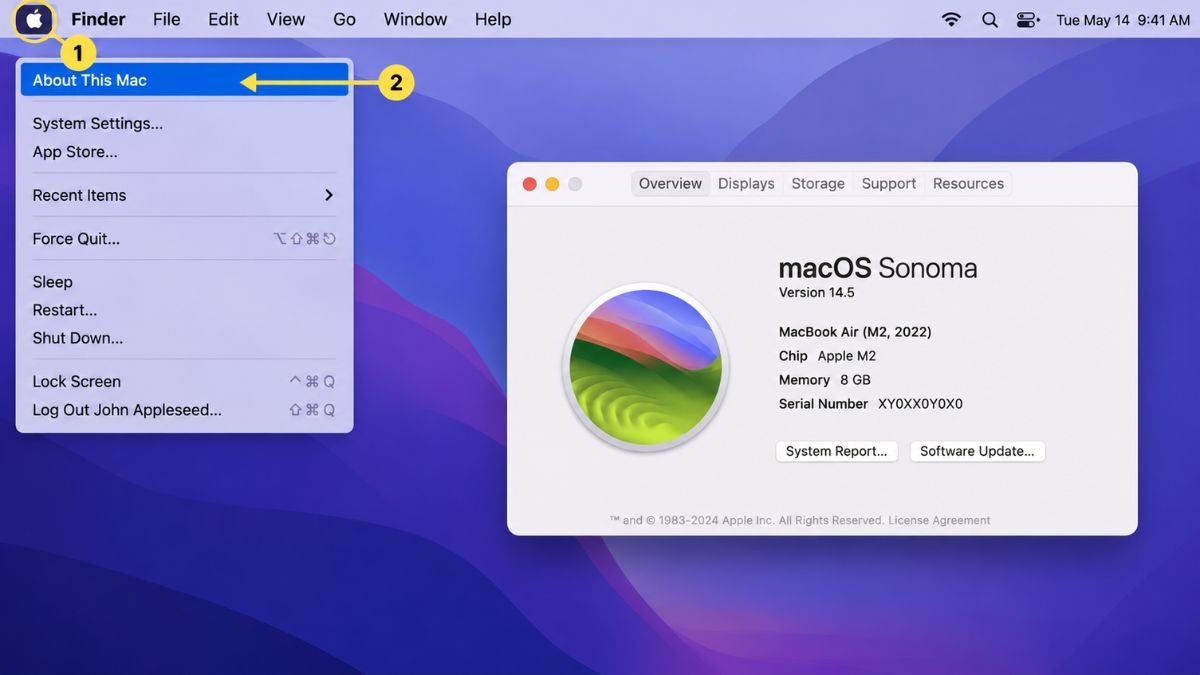1200x675 pixels.
Task: Click MacBook Air (M2, 2022) text
Action: tap(855, 332)
